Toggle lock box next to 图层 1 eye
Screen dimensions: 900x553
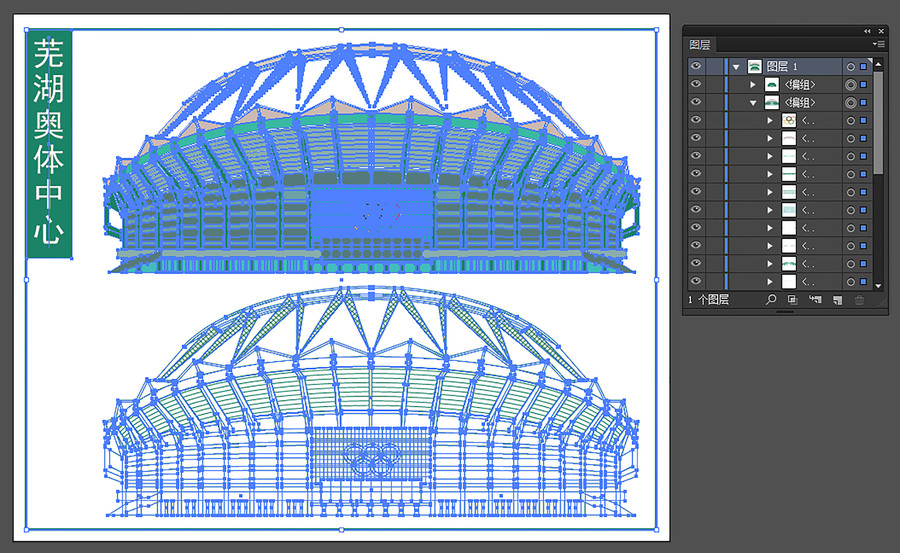tap(715, 67)
